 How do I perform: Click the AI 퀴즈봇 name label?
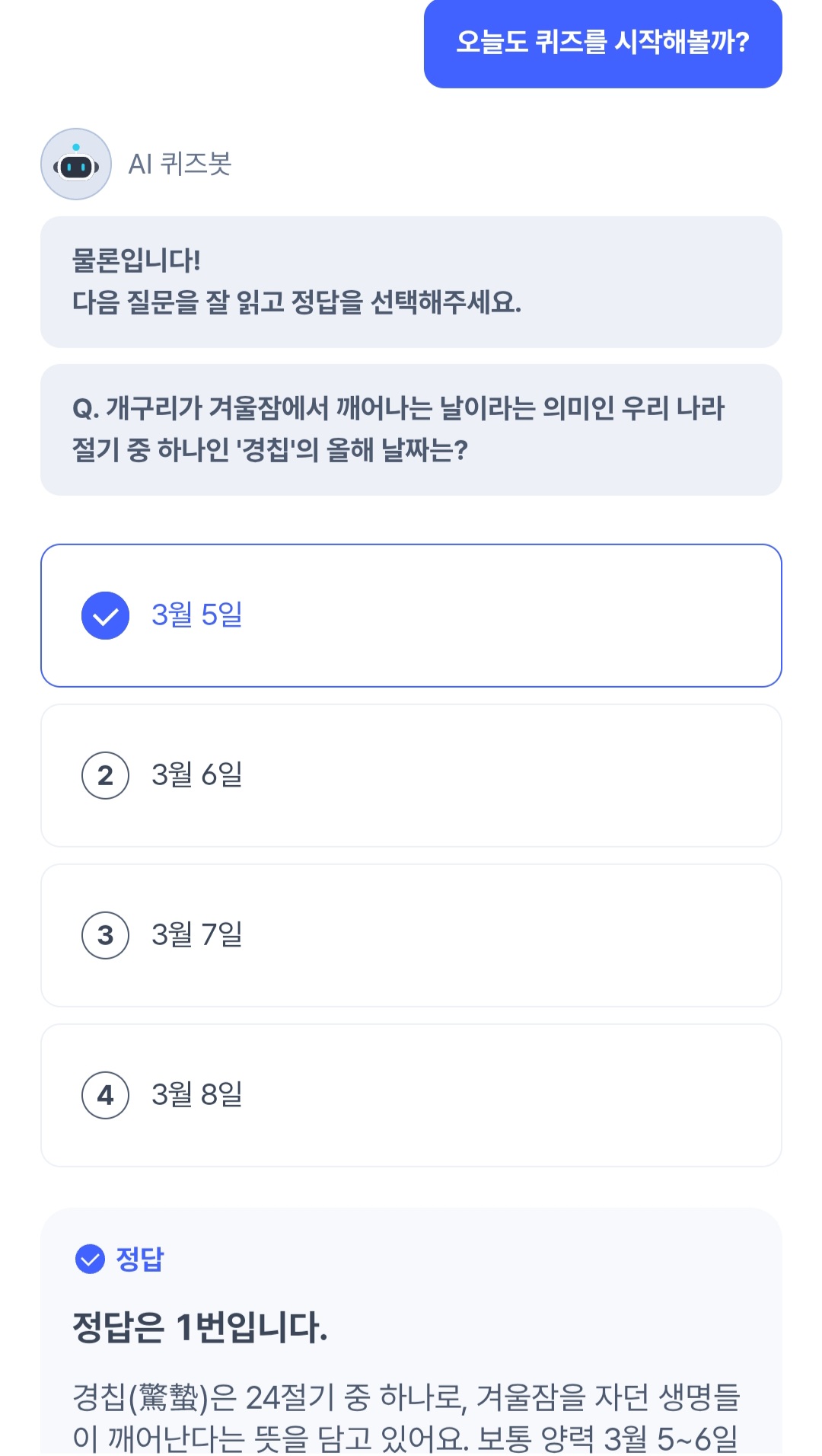(x=180, y=164)
